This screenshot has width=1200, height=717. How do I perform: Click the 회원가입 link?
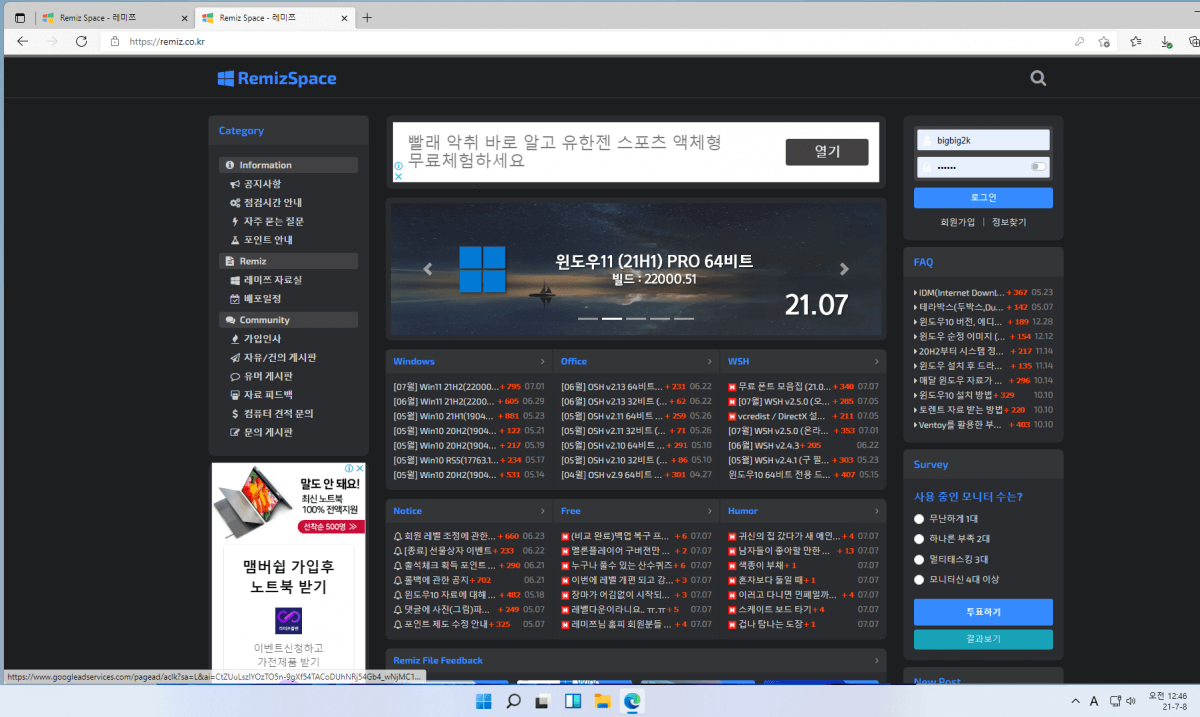click(958, 222)
